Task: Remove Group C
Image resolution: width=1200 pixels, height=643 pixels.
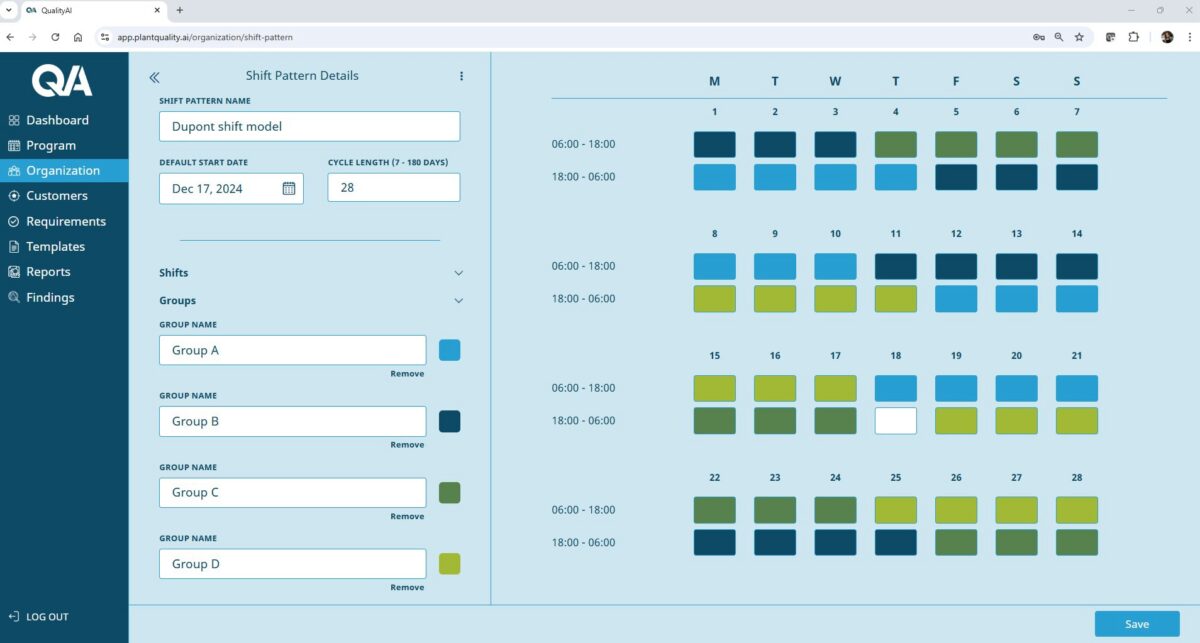Action: coord(407,516)
